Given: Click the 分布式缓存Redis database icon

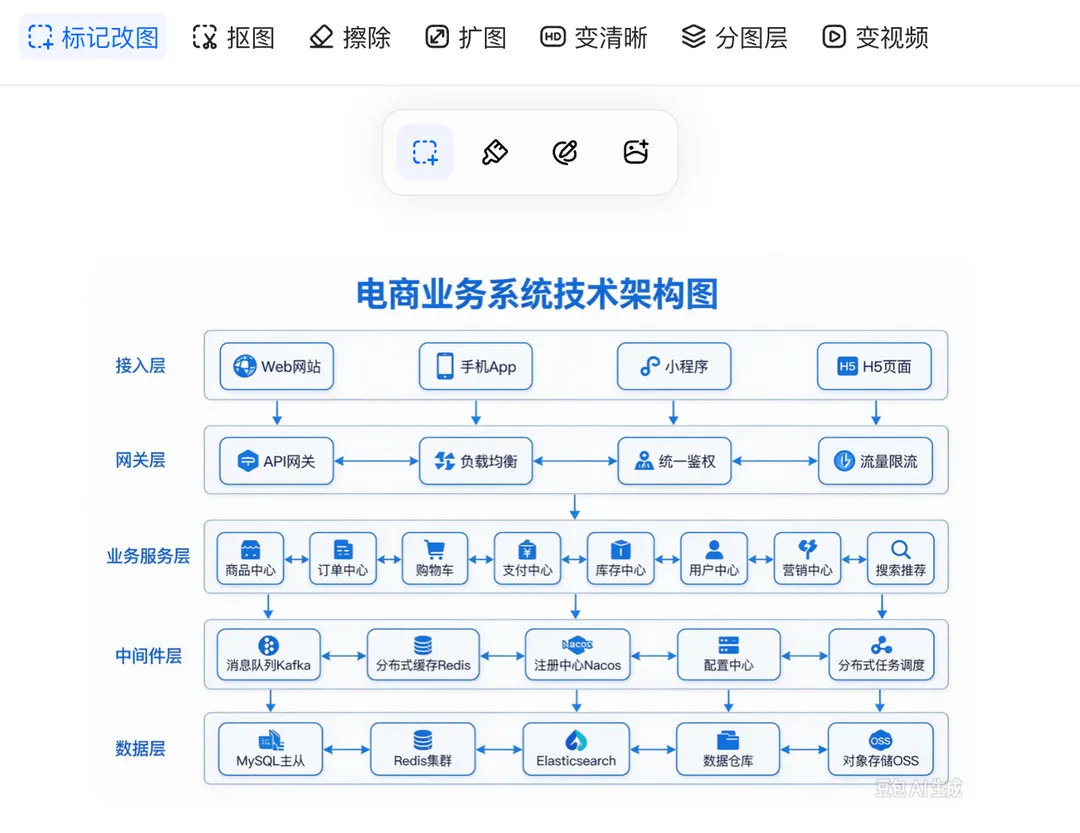Looking at the screenshot, I should 423,646.
